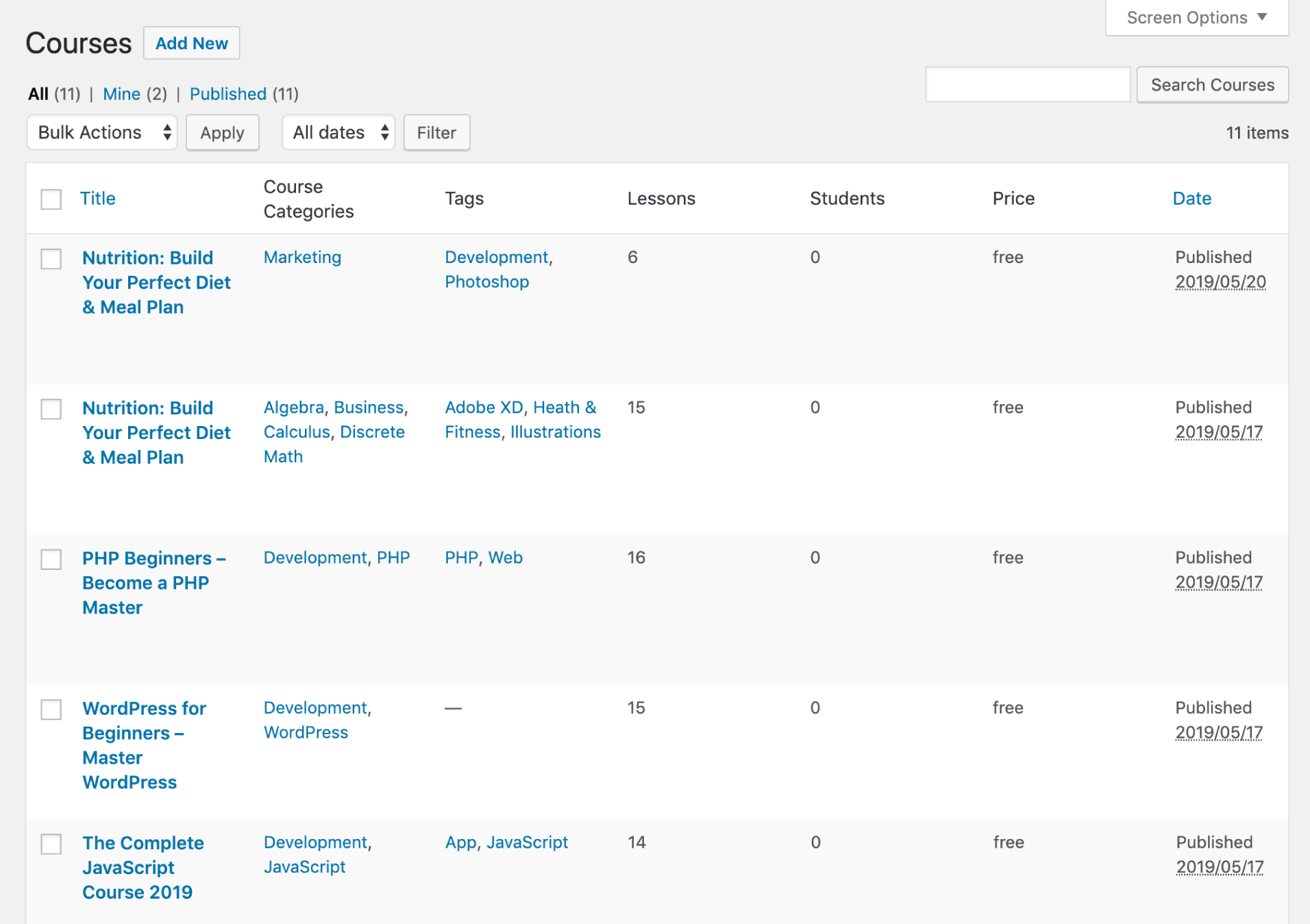
Task: Expand the Screen Options panel
Action: click(x=1196, y=17)
